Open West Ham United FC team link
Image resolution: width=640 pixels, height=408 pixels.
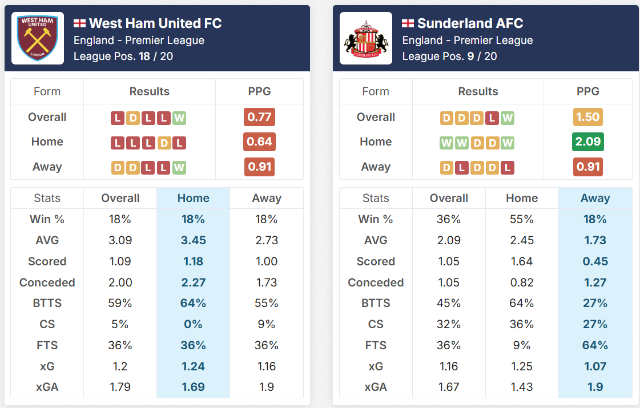(155, 23)
